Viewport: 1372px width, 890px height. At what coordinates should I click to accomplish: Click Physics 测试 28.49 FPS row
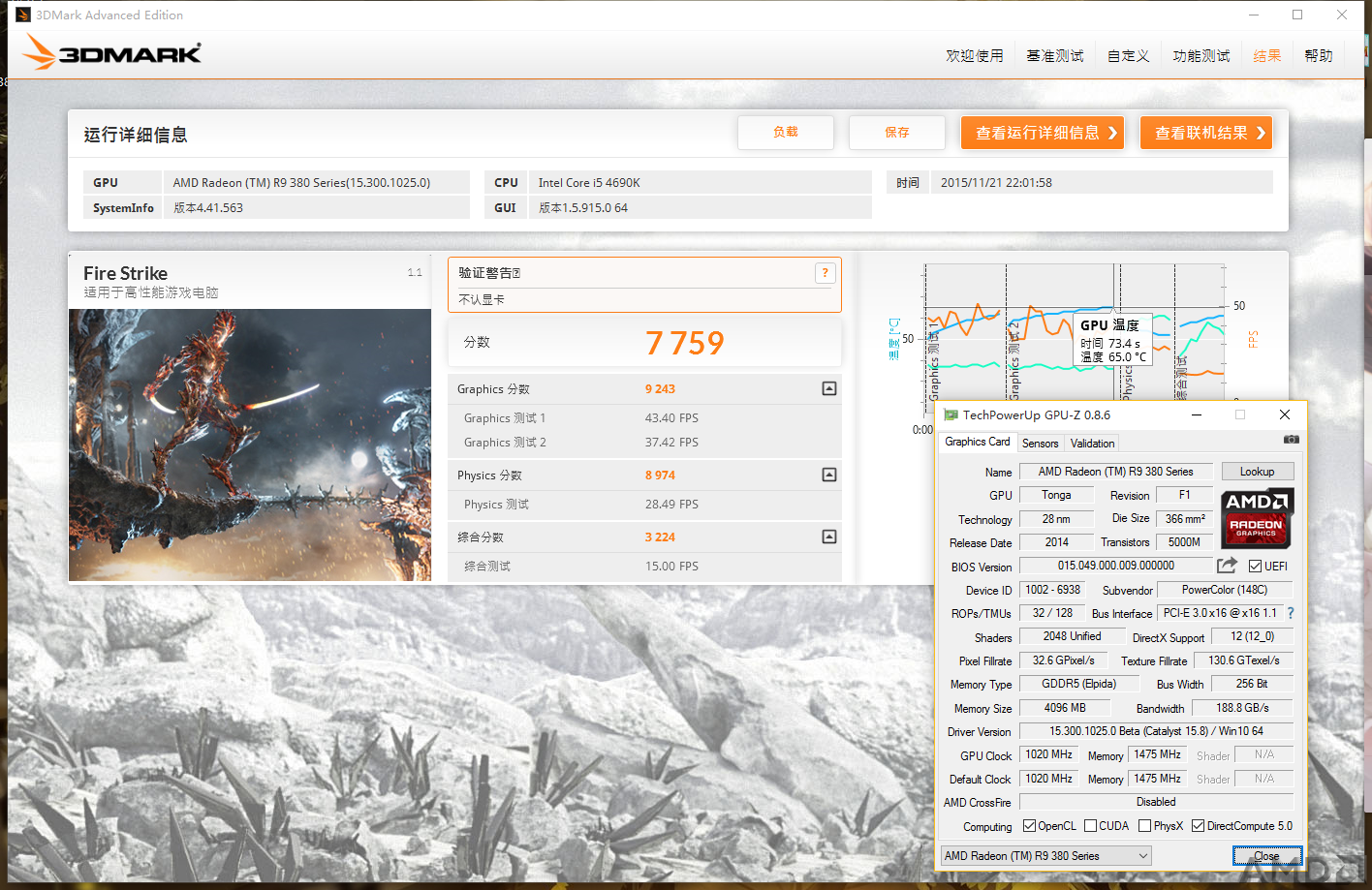pos(644,504)
